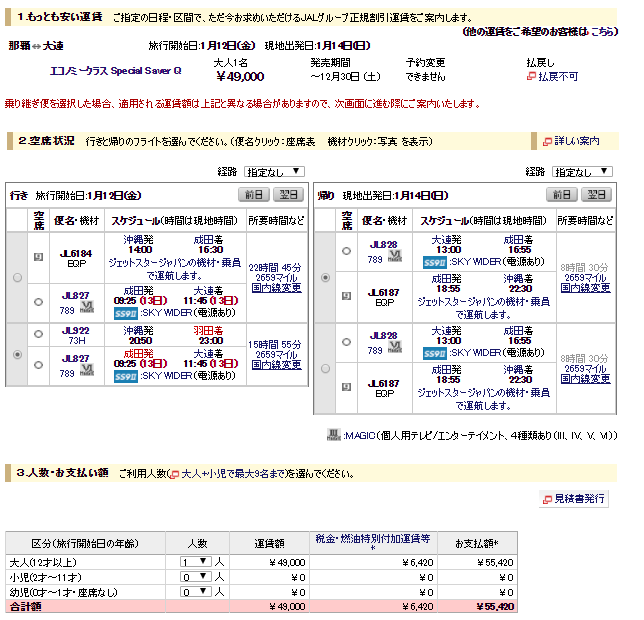This screenshot has height=620, width=644.
Task: Click SS9II seat icon in JL922 itinerary
Action: point(126,377)
